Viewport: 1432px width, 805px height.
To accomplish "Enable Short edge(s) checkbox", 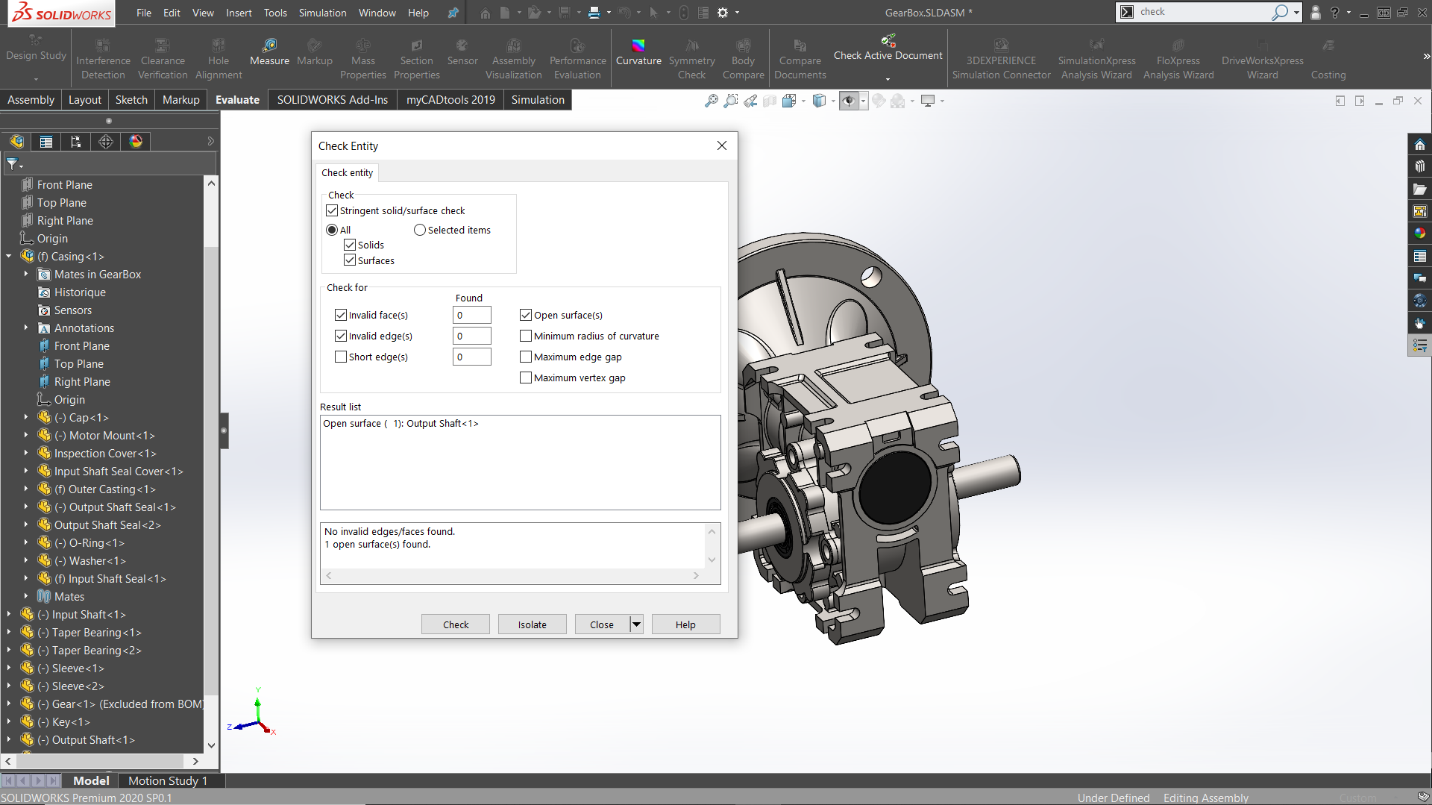I will 341,357.
